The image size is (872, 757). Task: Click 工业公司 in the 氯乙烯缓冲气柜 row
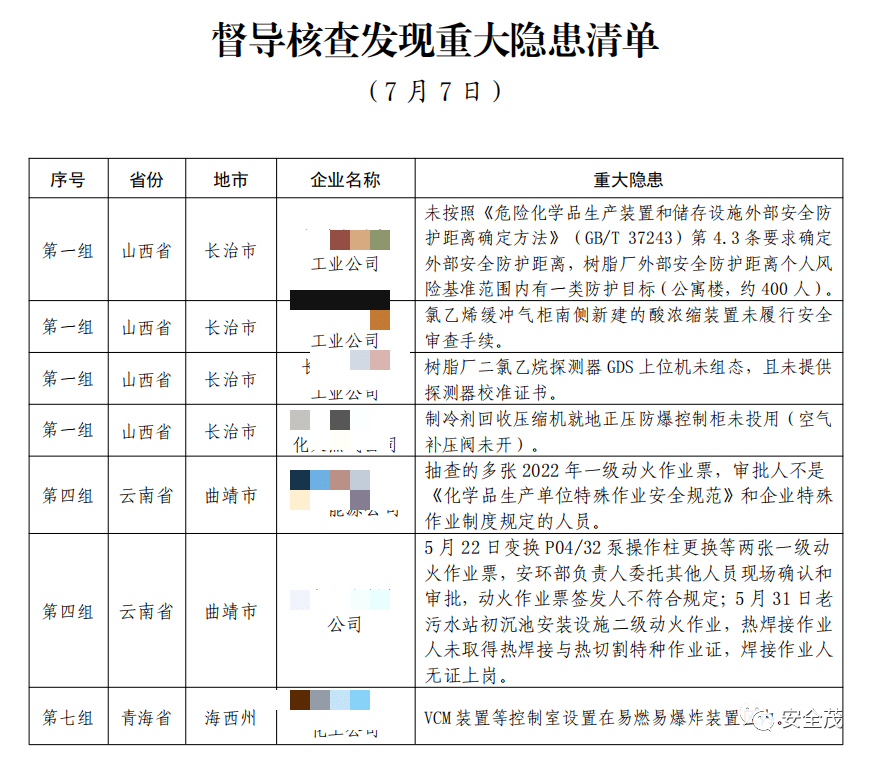point(345,340)
